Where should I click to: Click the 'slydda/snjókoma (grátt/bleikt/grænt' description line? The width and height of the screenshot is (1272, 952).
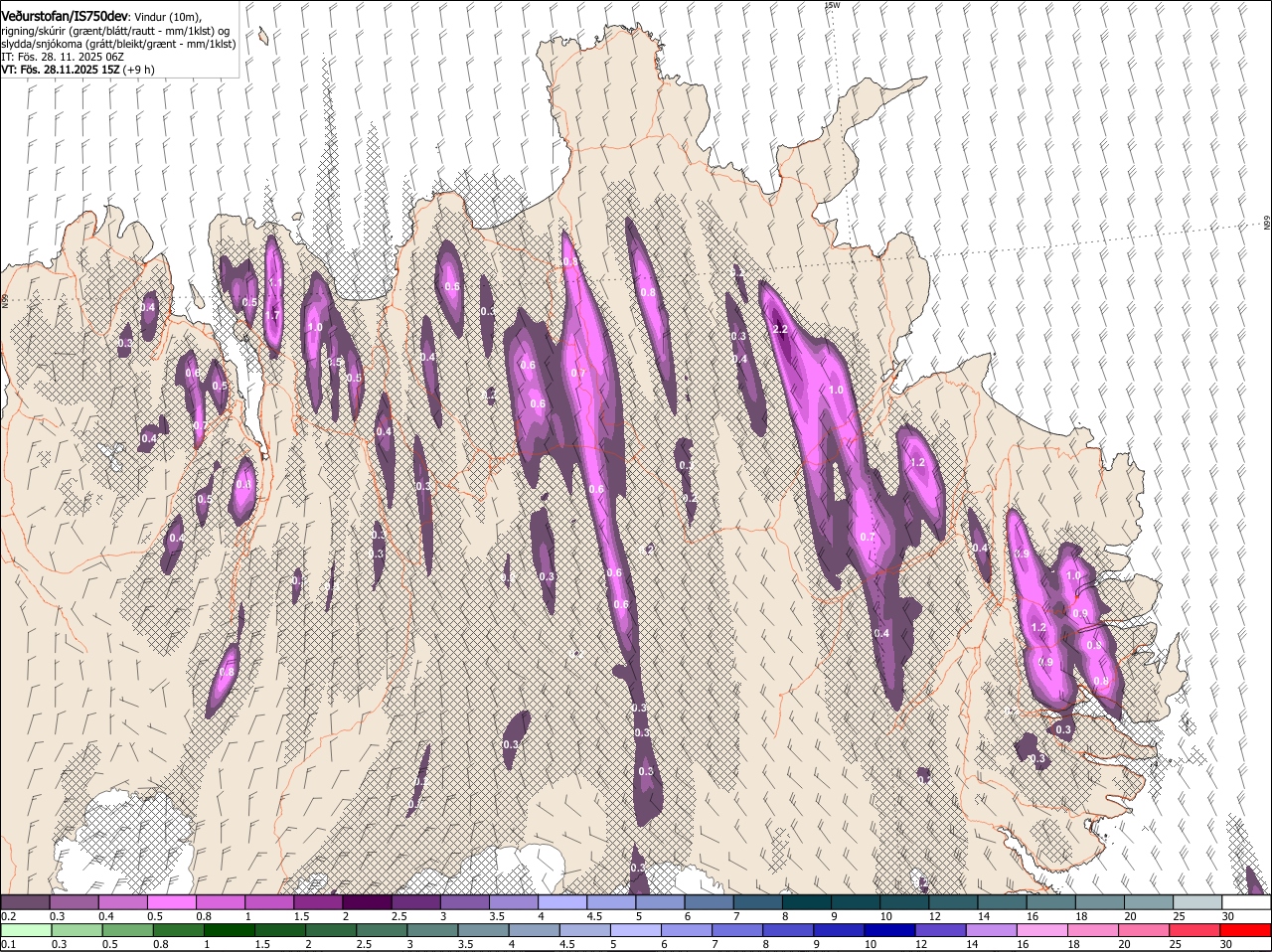click(118, 44)
